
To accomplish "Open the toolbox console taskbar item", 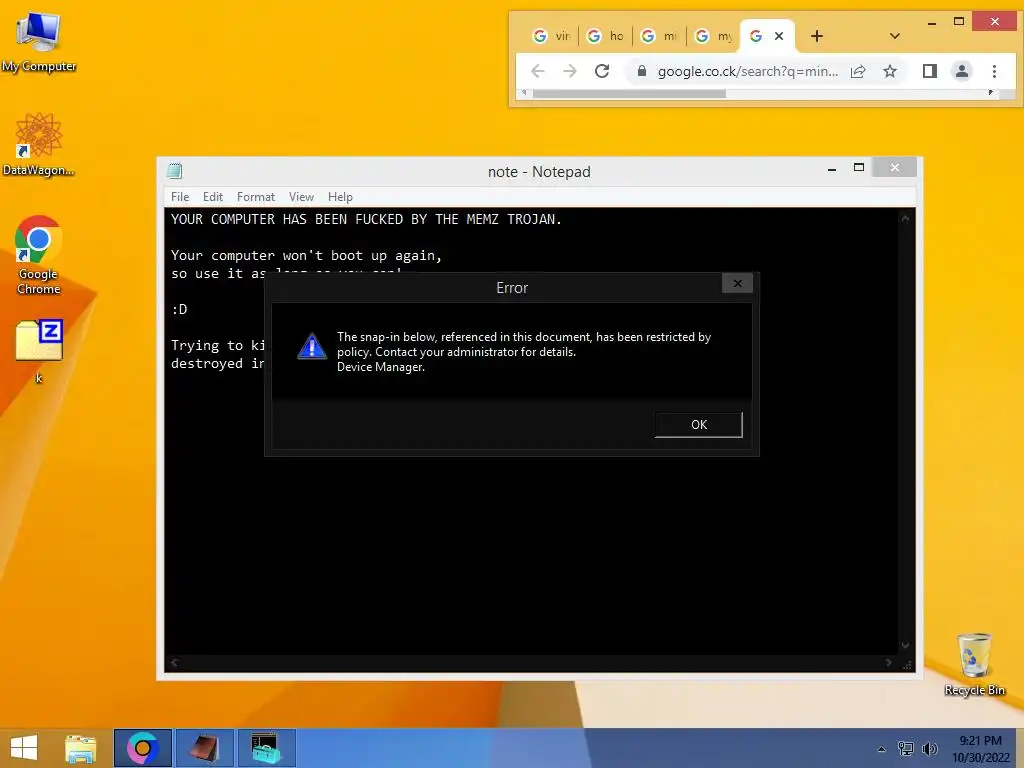I will coord(266,748).
